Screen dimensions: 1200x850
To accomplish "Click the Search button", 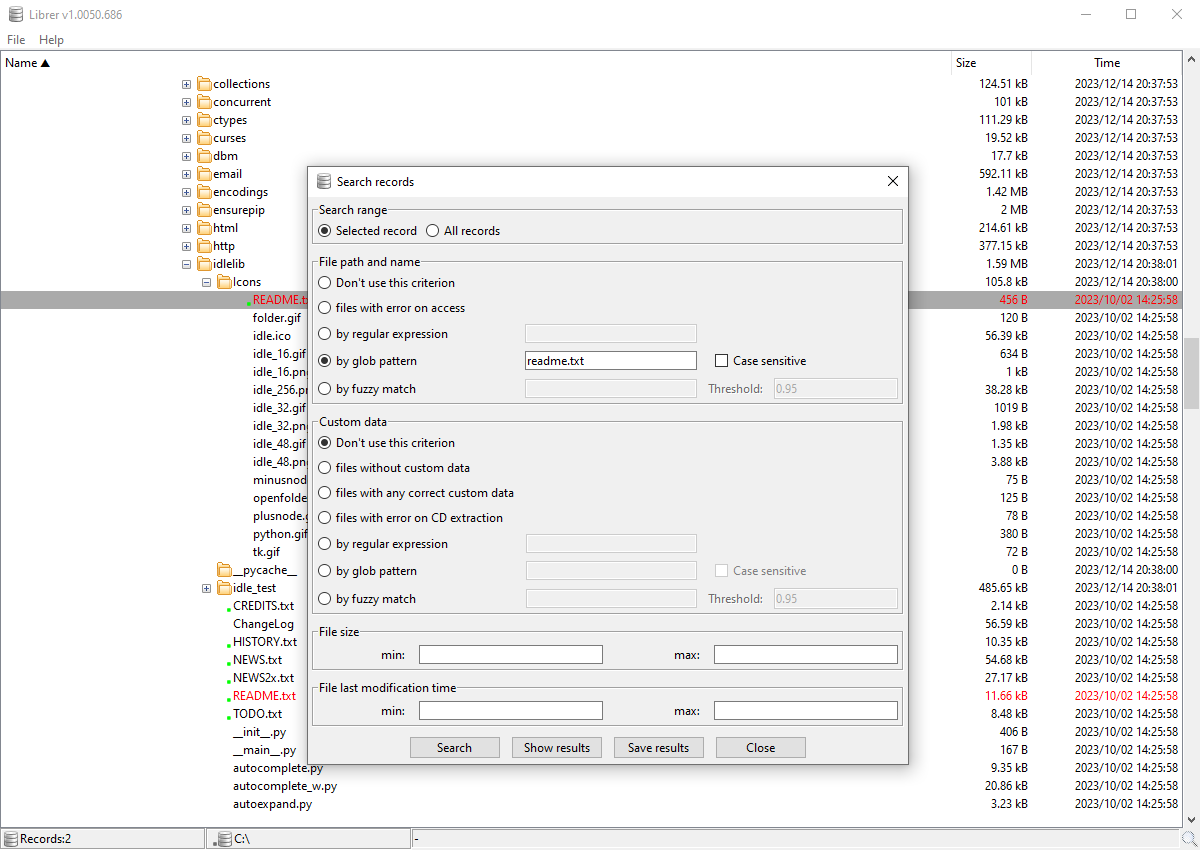I will click(455, 748).
